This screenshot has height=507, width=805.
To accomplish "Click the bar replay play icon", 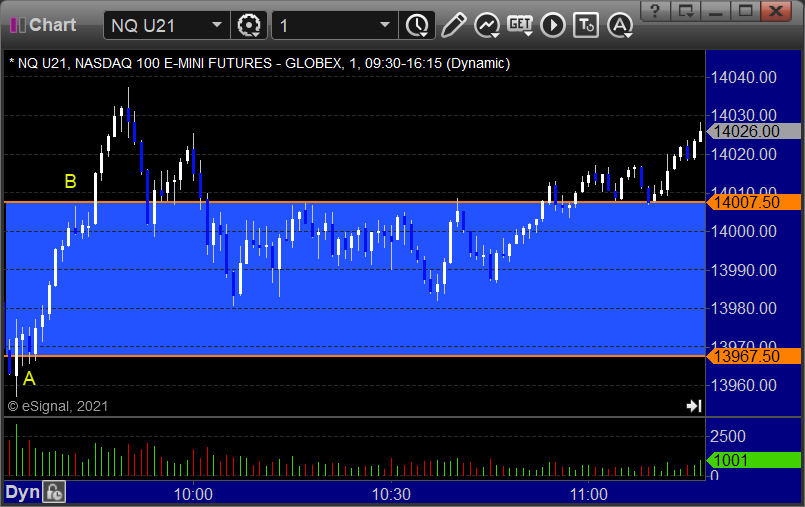I will [553, 25].
